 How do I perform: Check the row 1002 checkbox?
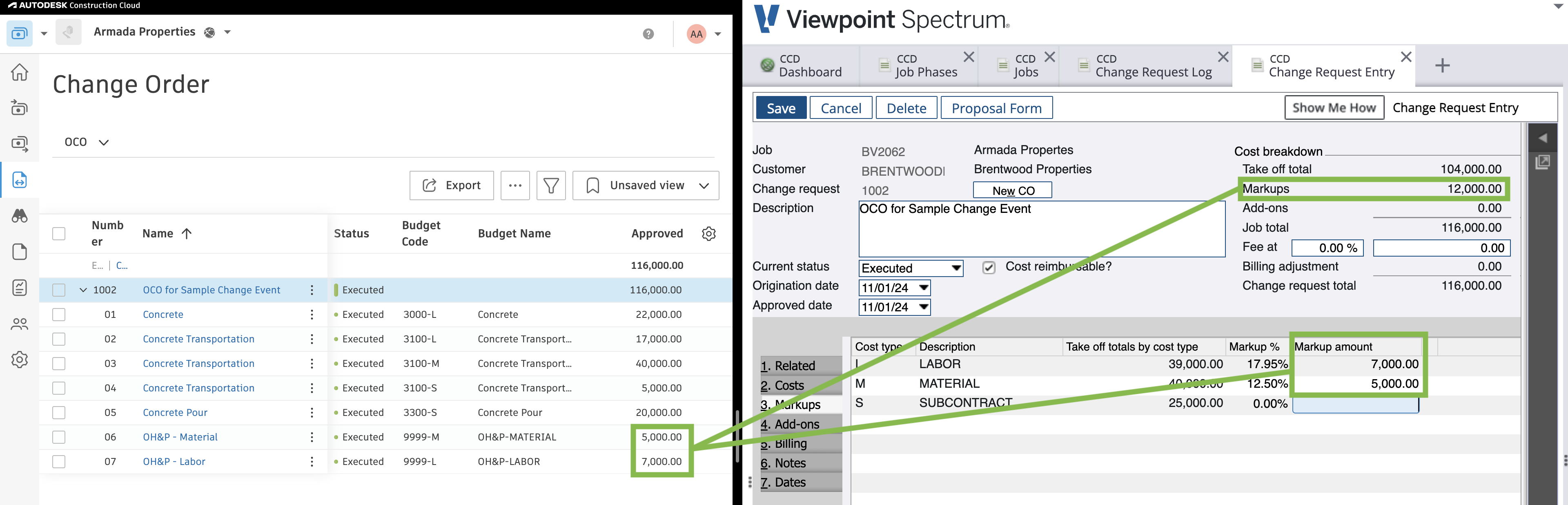tap(58, 290)
